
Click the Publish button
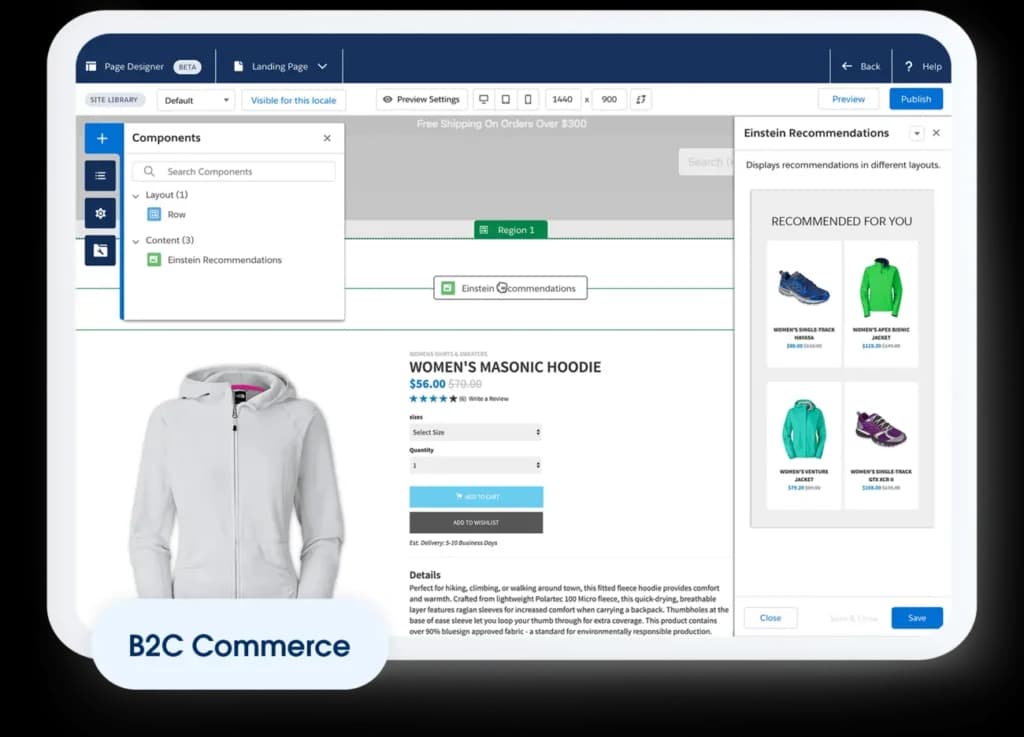pos(916,99)
